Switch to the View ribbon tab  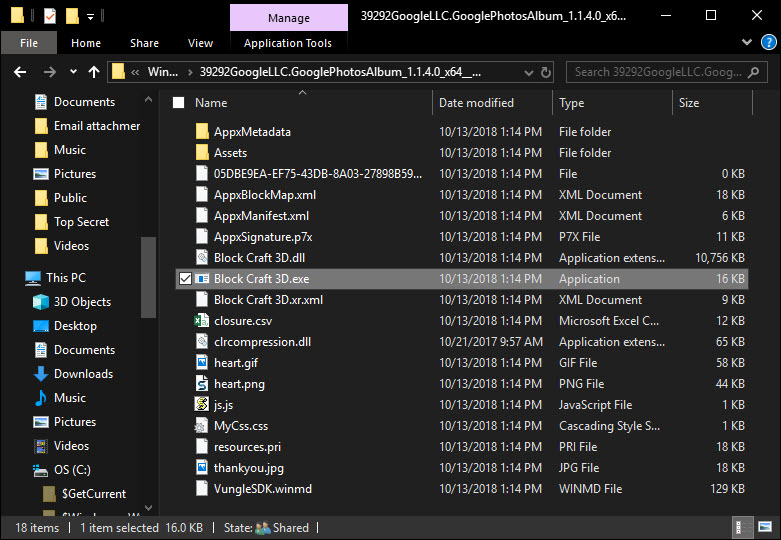pos(200,43)
